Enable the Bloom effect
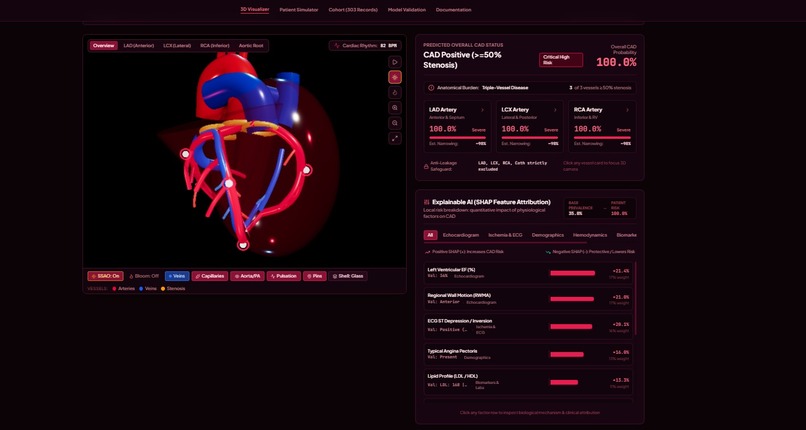The width and height of the screenshot is (806, 430). [x=143, y=276]
